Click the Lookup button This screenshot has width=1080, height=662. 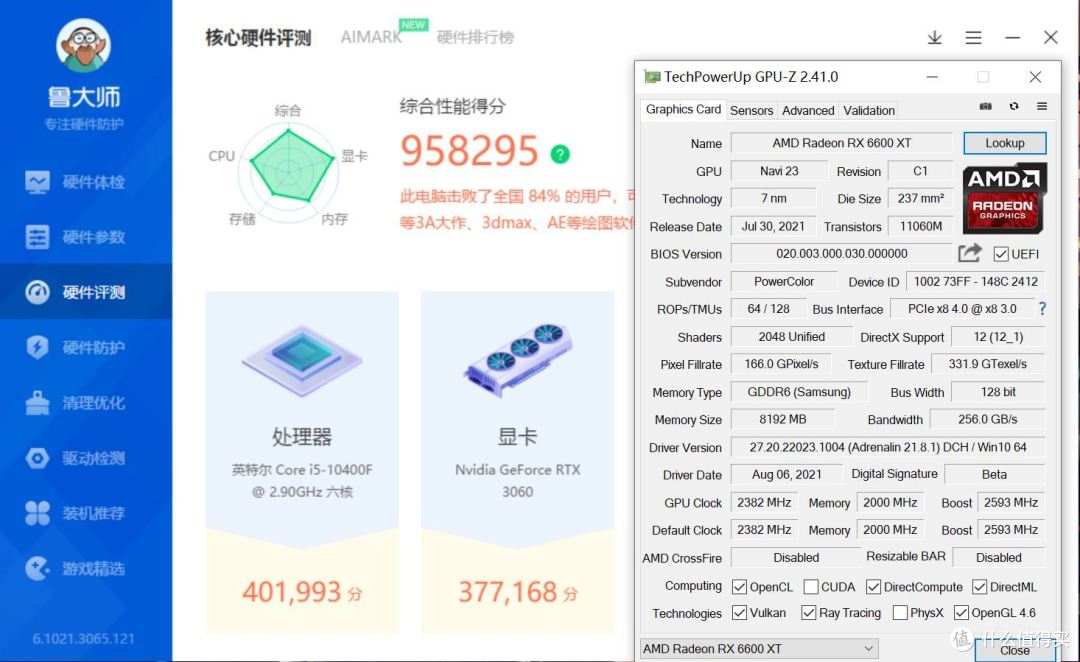pos(1004,143)
